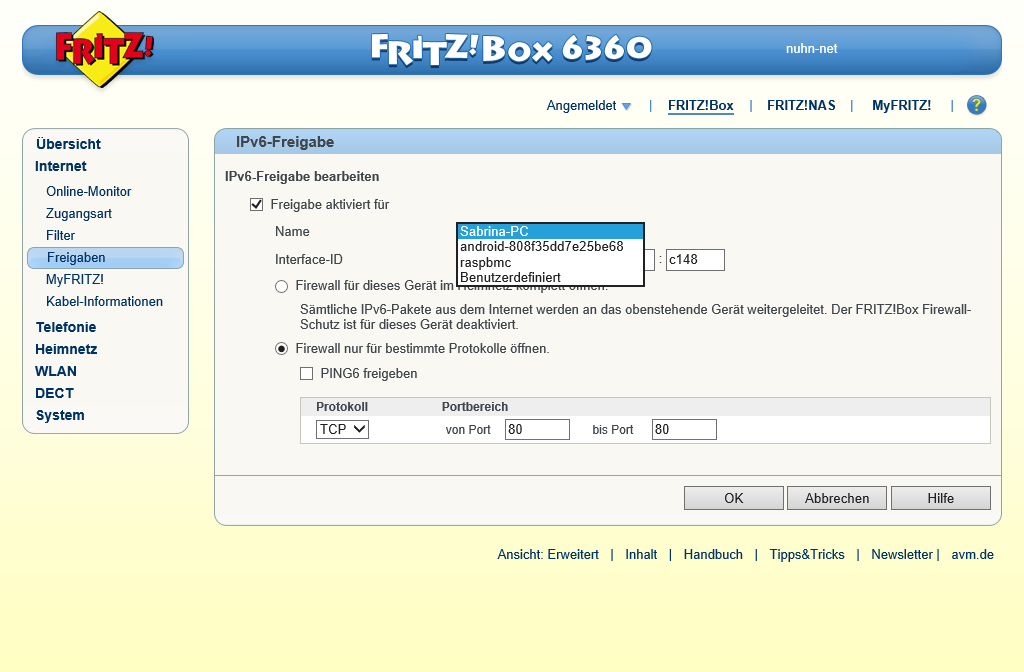This screenshot has height=672, width=1024.
Task: Open the Handbuch footer link
Action: tap(713, 554)
